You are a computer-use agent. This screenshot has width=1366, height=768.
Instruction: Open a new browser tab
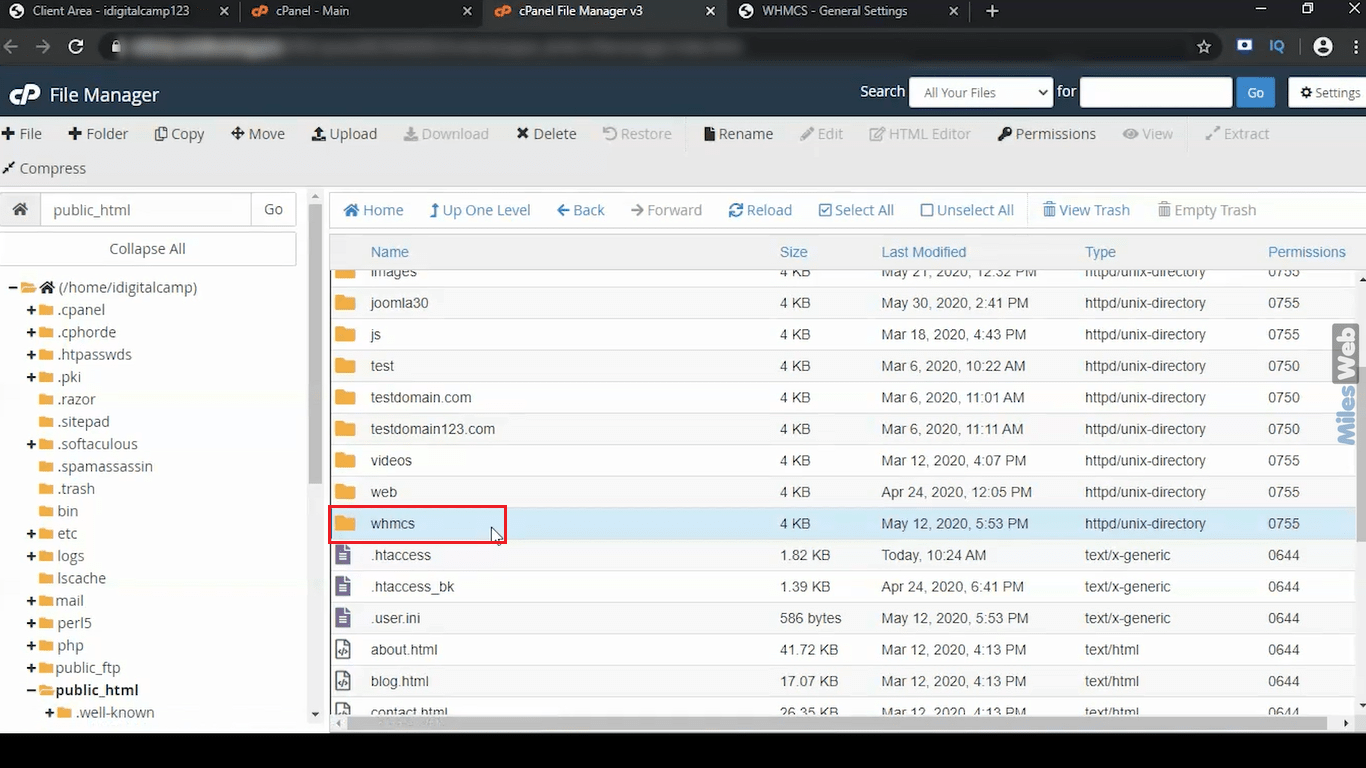(x=992, y=11)
